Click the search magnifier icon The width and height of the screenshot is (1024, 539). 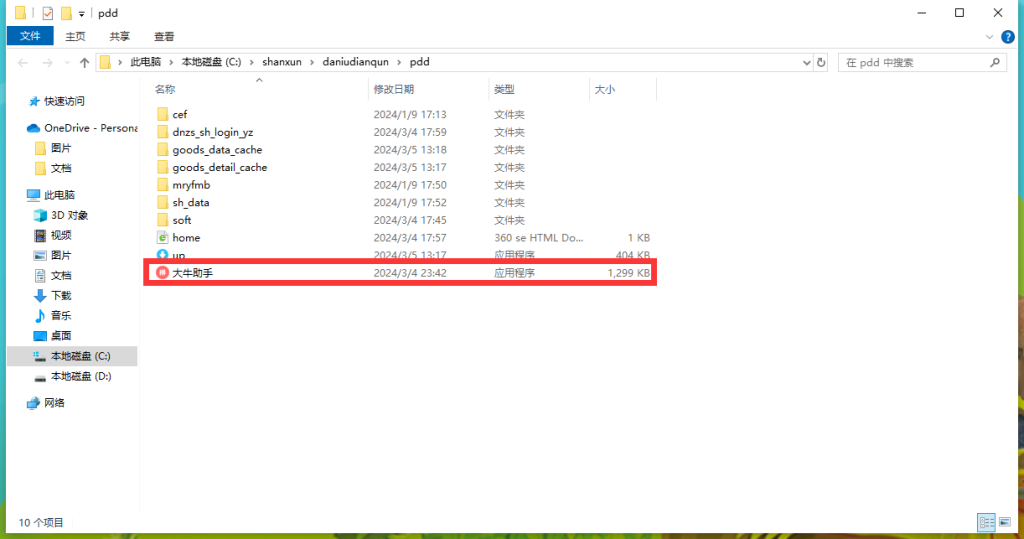995,63
